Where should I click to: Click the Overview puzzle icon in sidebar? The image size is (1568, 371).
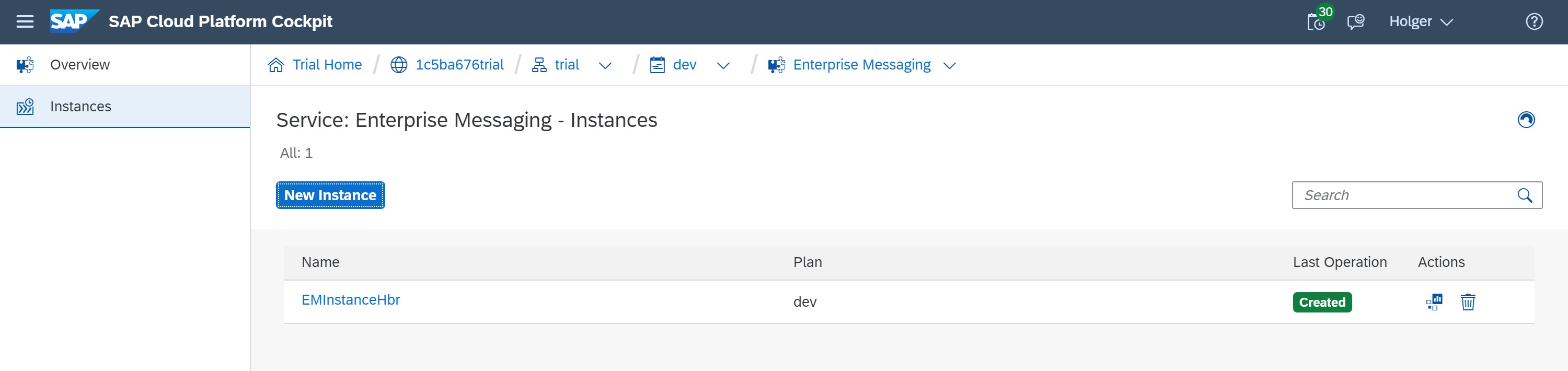click(25, 64)
